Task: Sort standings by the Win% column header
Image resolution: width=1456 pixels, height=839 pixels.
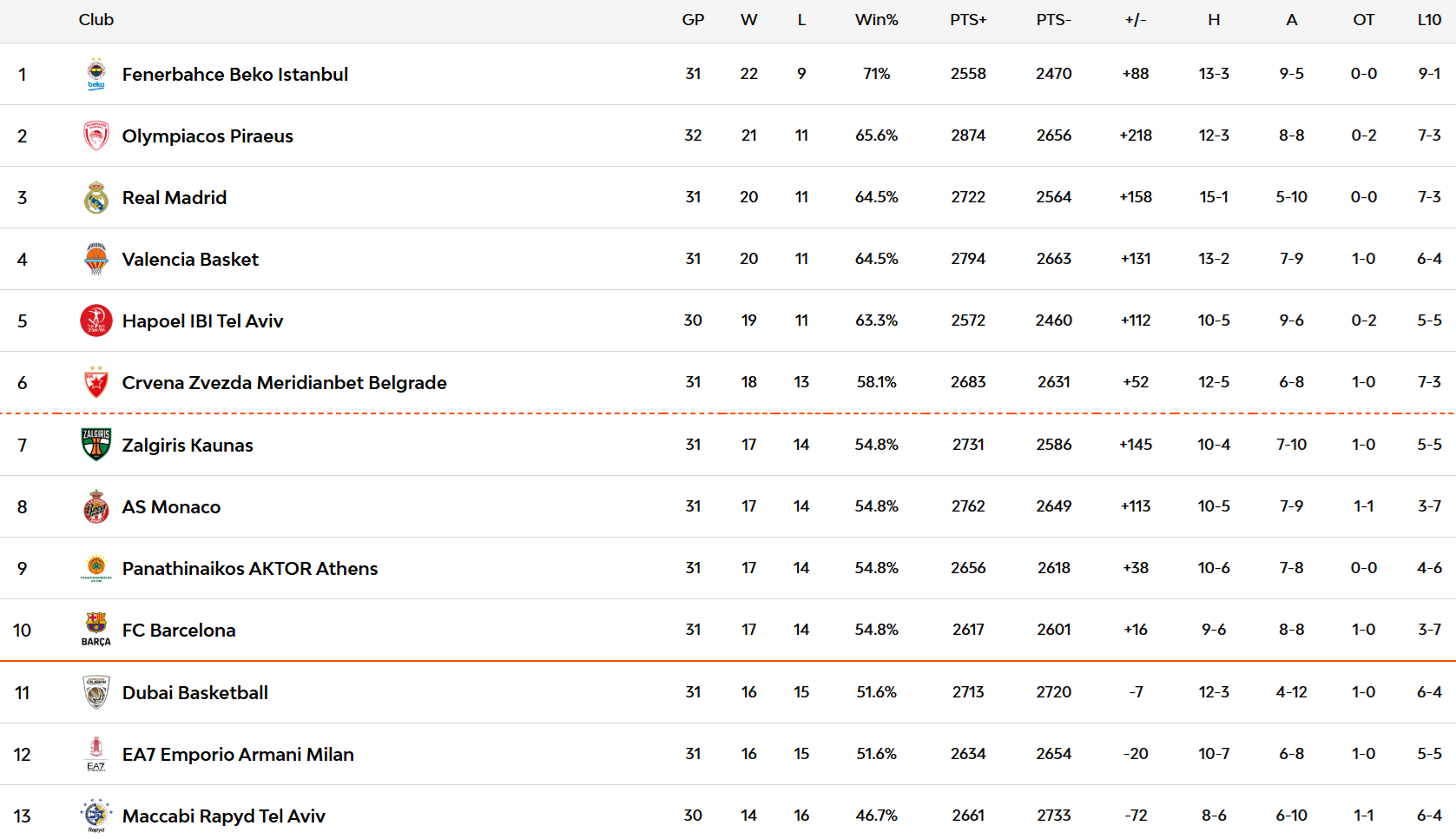Action: [876, 20]
